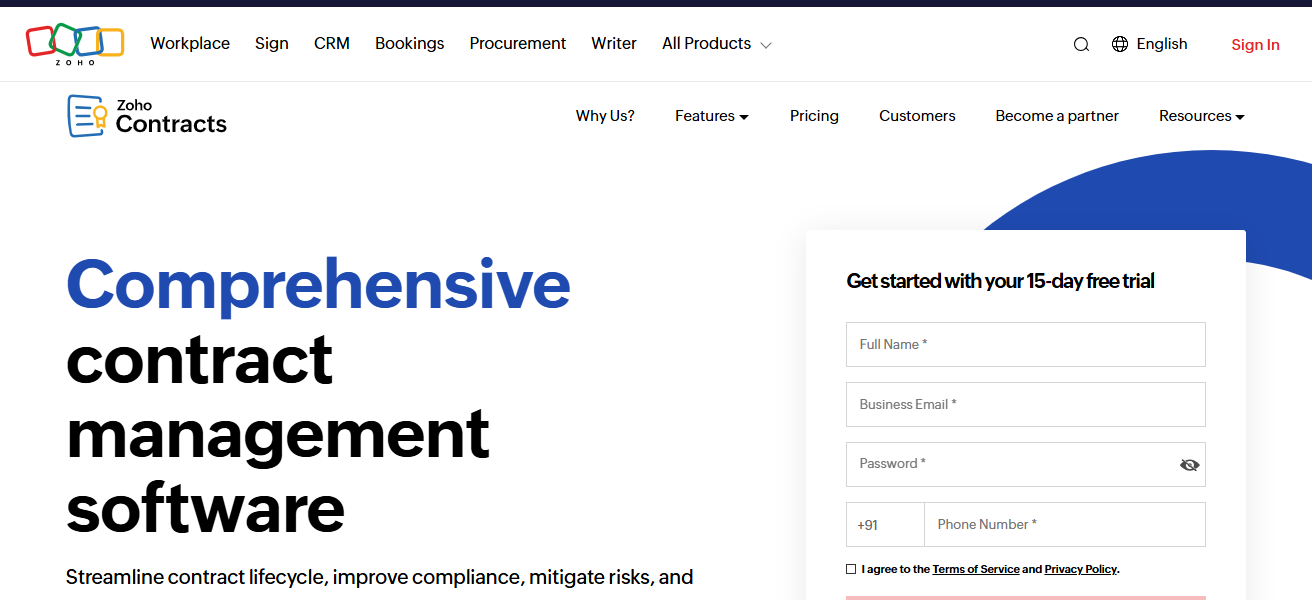The width and height of the screenshot is (1312, 600).
Task: Focus the Password field
Action: click(x=1026, y=464)
